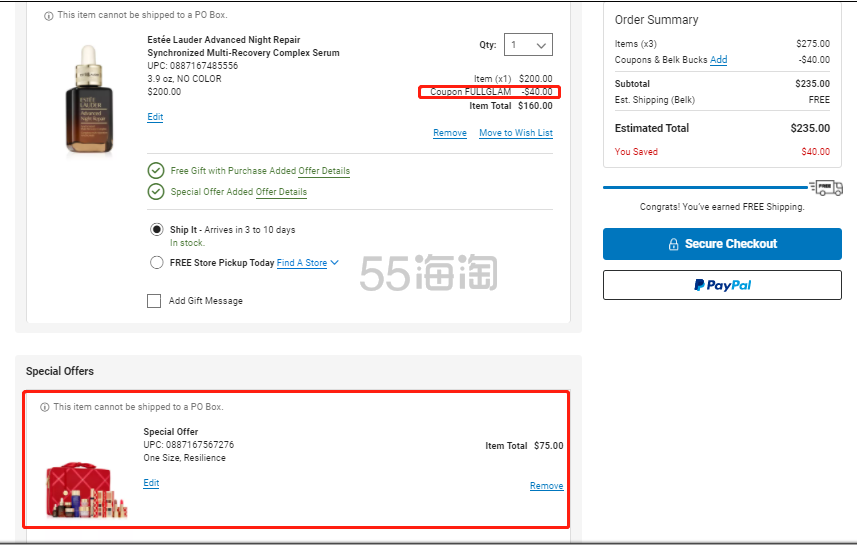This screenshot has width=857, height=545.
Task: Click the 3.9 oz, NO COLOR text
Action: 184,79
